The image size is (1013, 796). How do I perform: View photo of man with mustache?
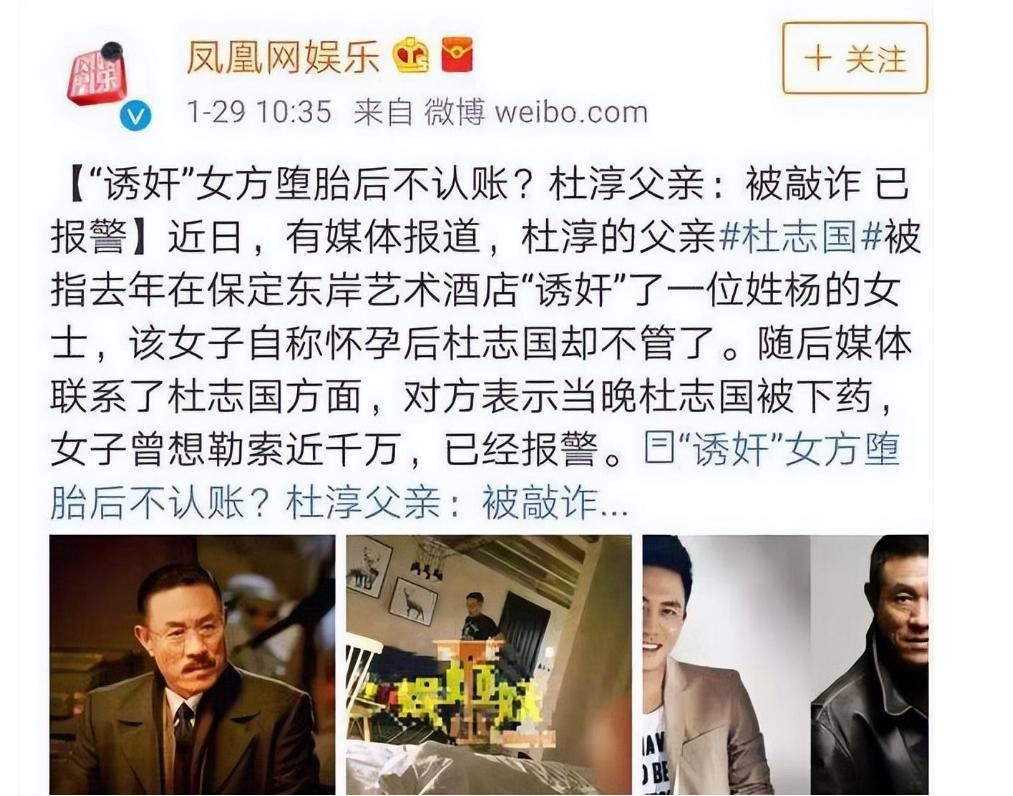pyautogui.click(x=193, y=665)
